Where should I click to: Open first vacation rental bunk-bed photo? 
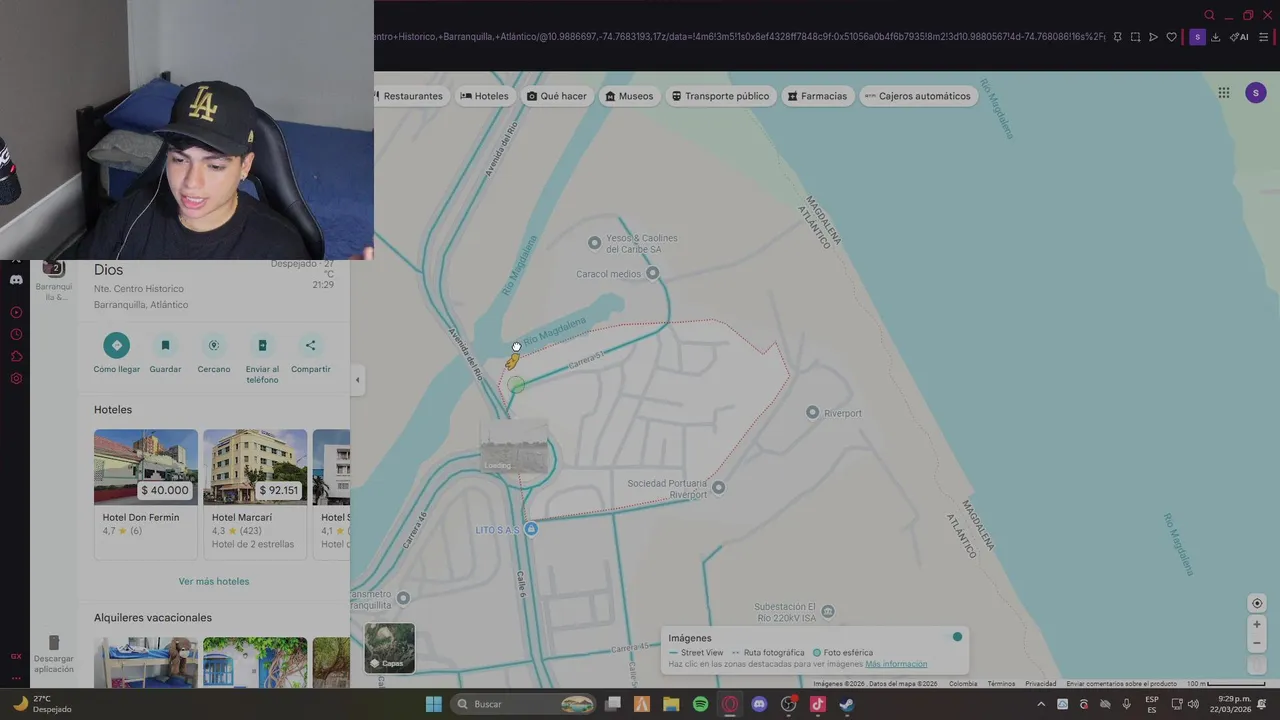(146, 662)
